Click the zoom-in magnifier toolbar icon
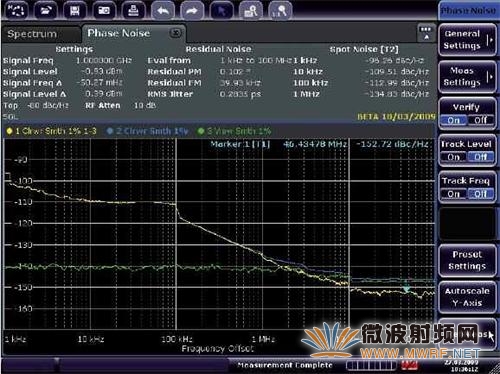 pyautogui.click(x=250, y=10)
